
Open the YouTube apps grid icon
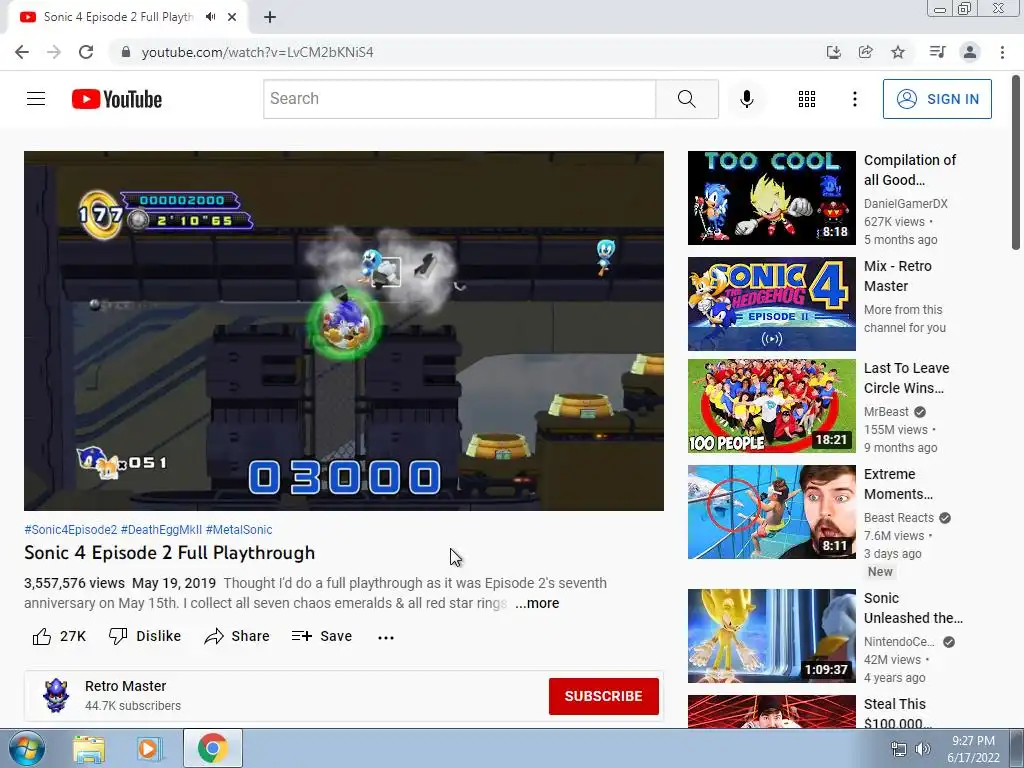(807, 99)
